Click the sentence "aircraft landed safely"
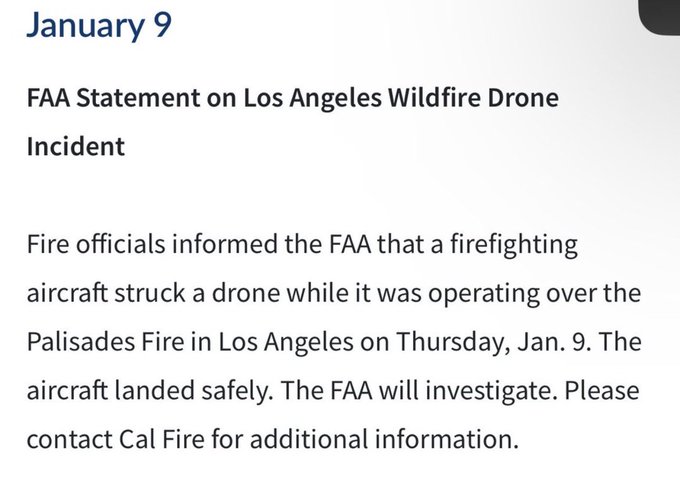Viewport: 680px width, 499px height. [150, 390]
